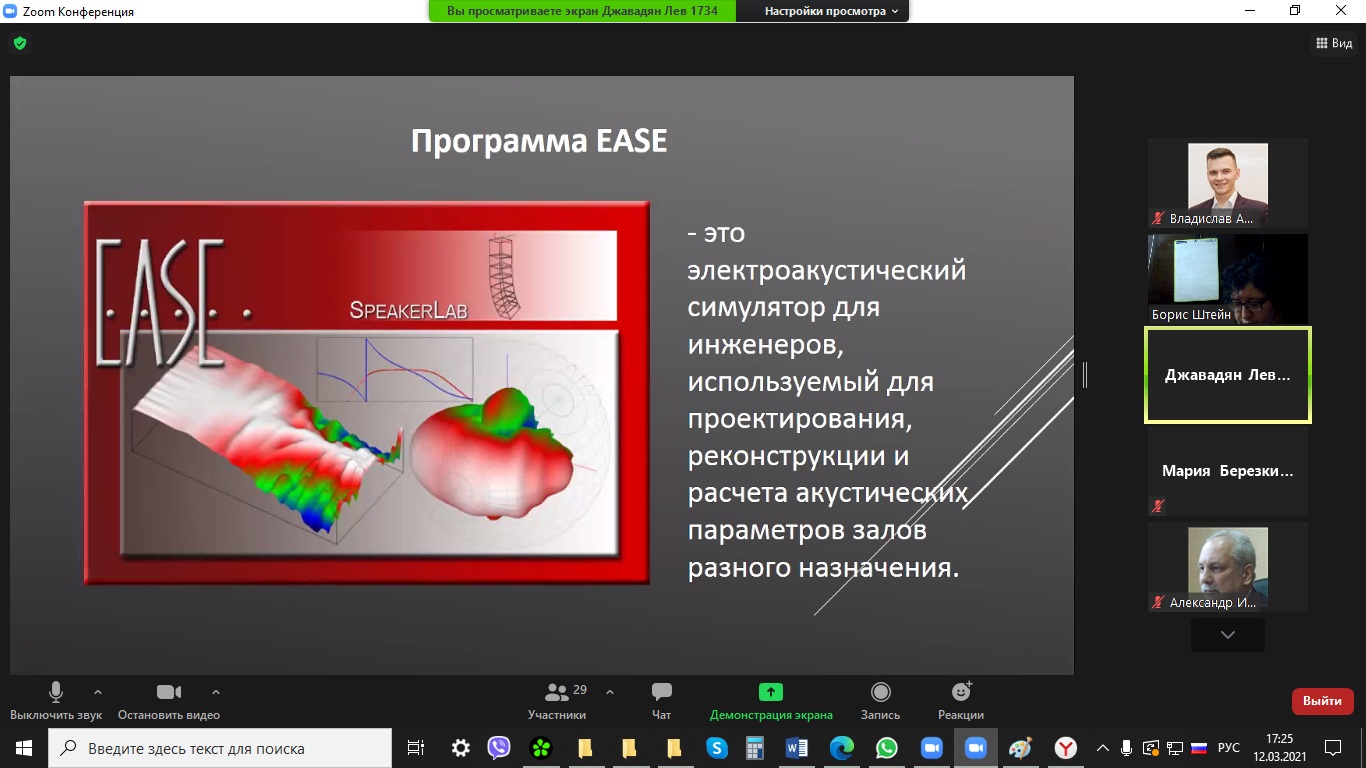Screen dimensions: 1366x768
Task: Click the Выключить звук label
Action: pos(56,715)
